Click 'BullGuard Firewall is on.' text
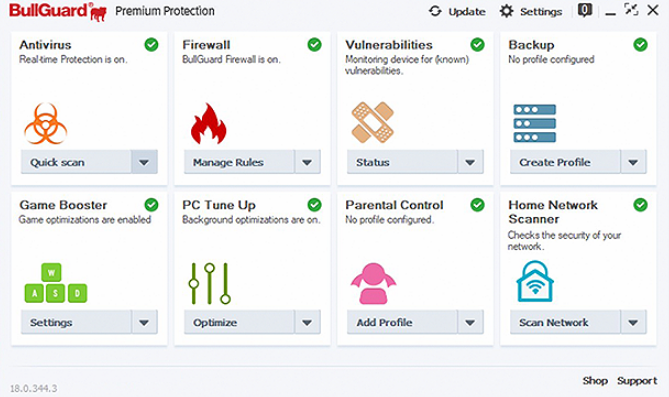669x397 pixels. [231, 59]
